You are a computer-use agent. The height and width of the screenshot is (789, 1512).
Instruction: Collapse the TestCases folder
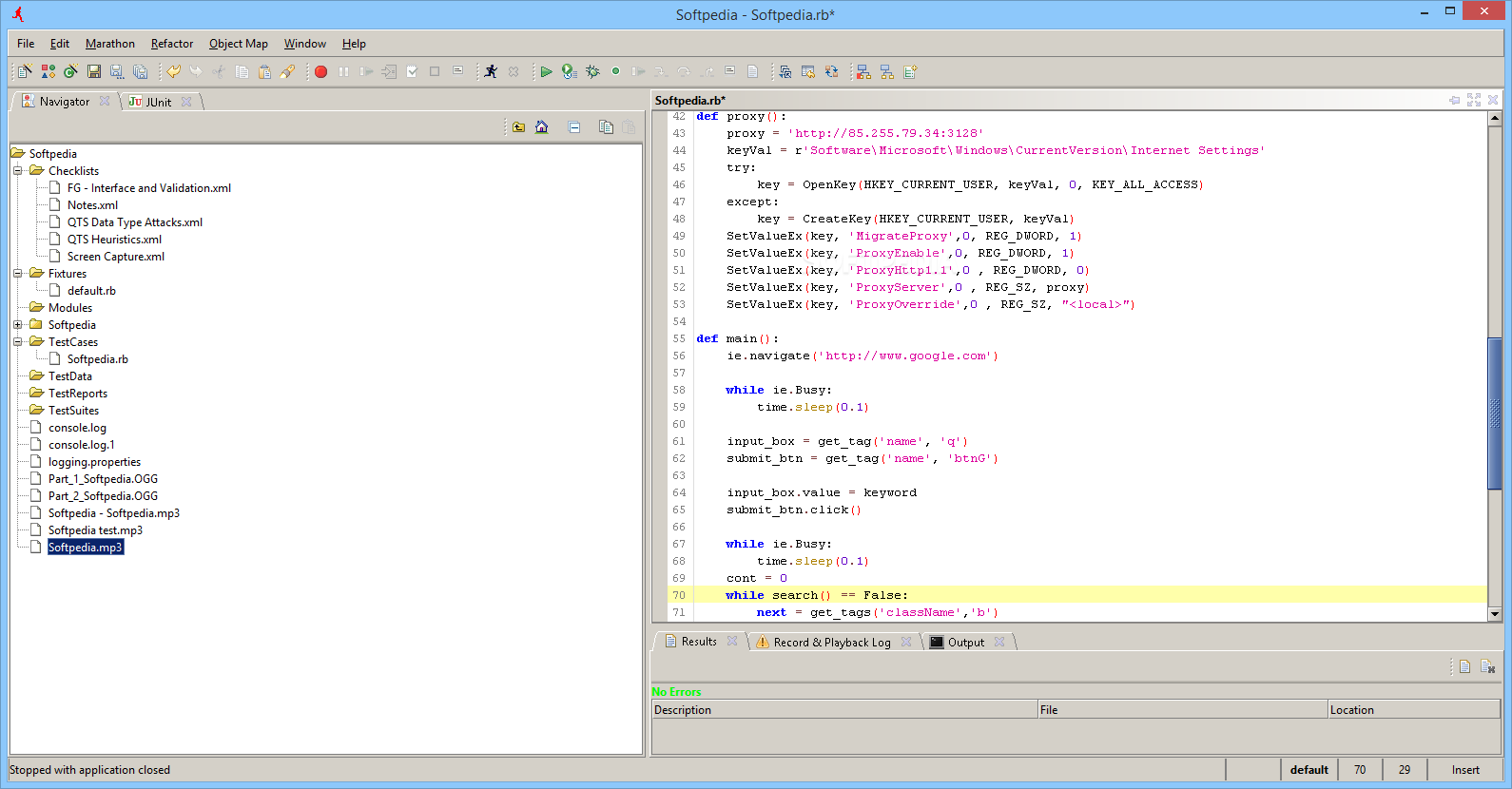[17, 342]
